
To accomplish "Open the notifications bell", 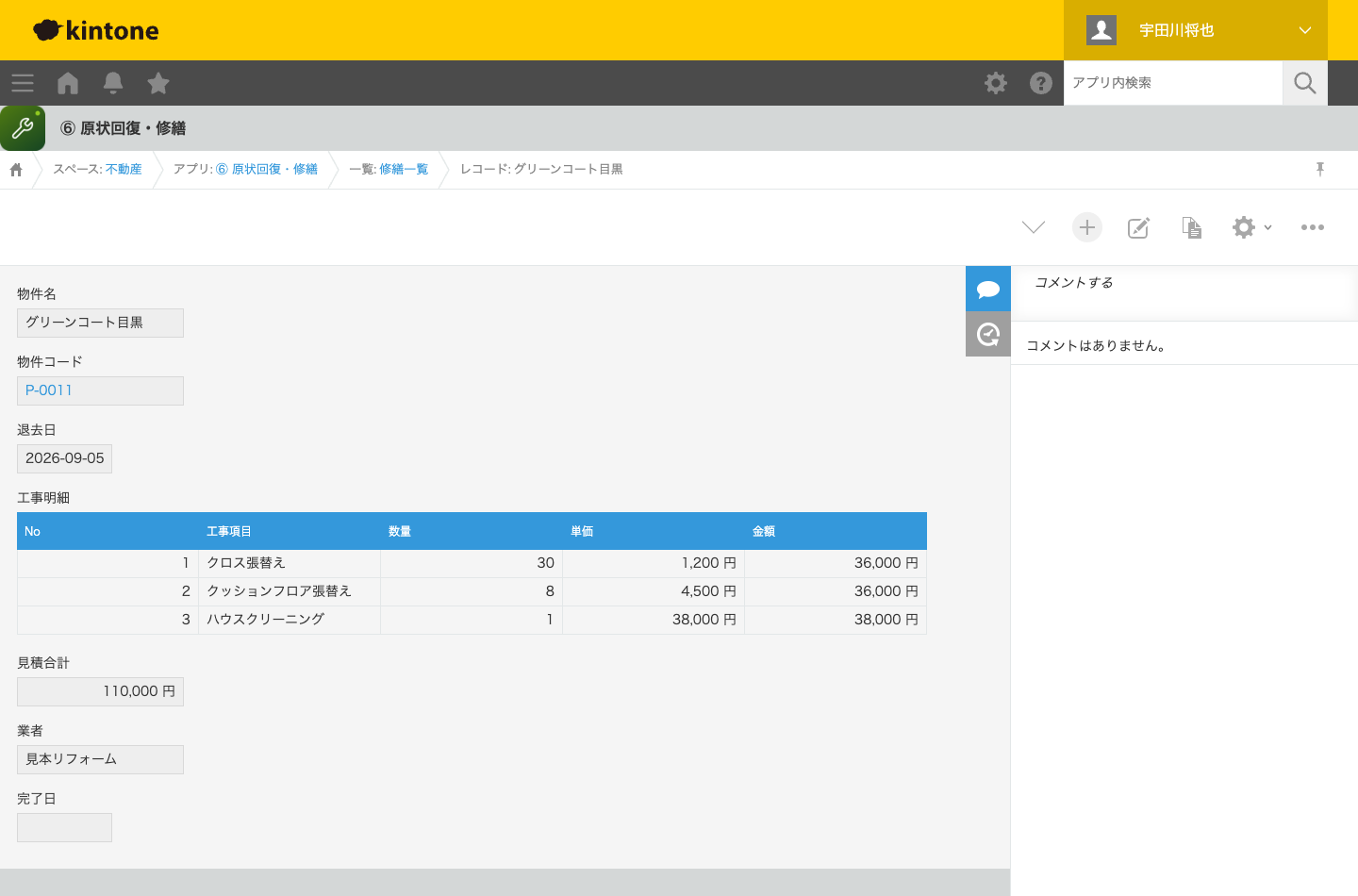I will (113, 83).
